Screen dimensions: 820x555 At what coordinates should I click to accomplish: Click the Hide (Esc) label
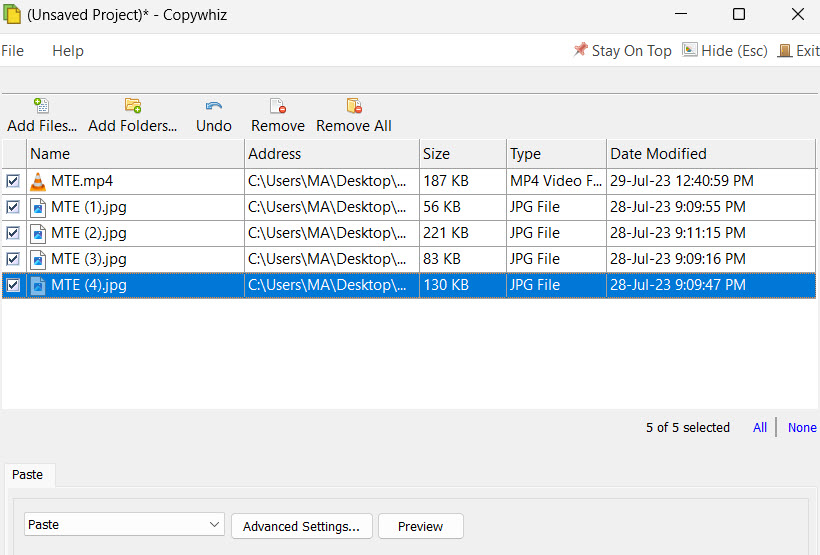click(x=734, y=51)
